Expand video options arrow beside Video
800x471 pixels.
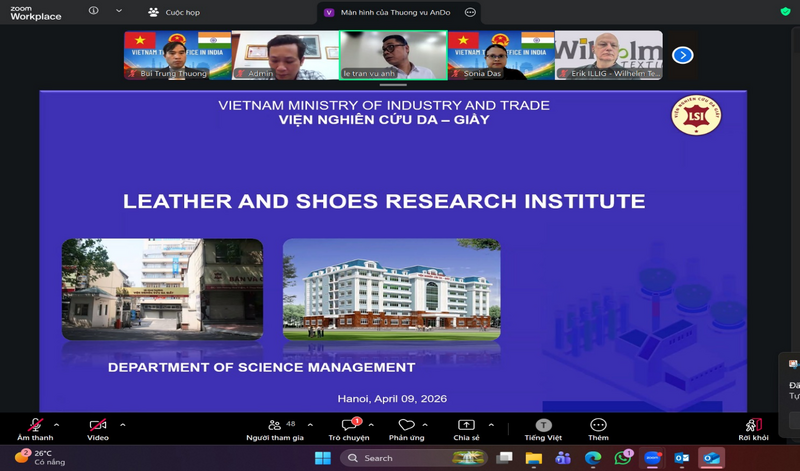pos(122,424)
